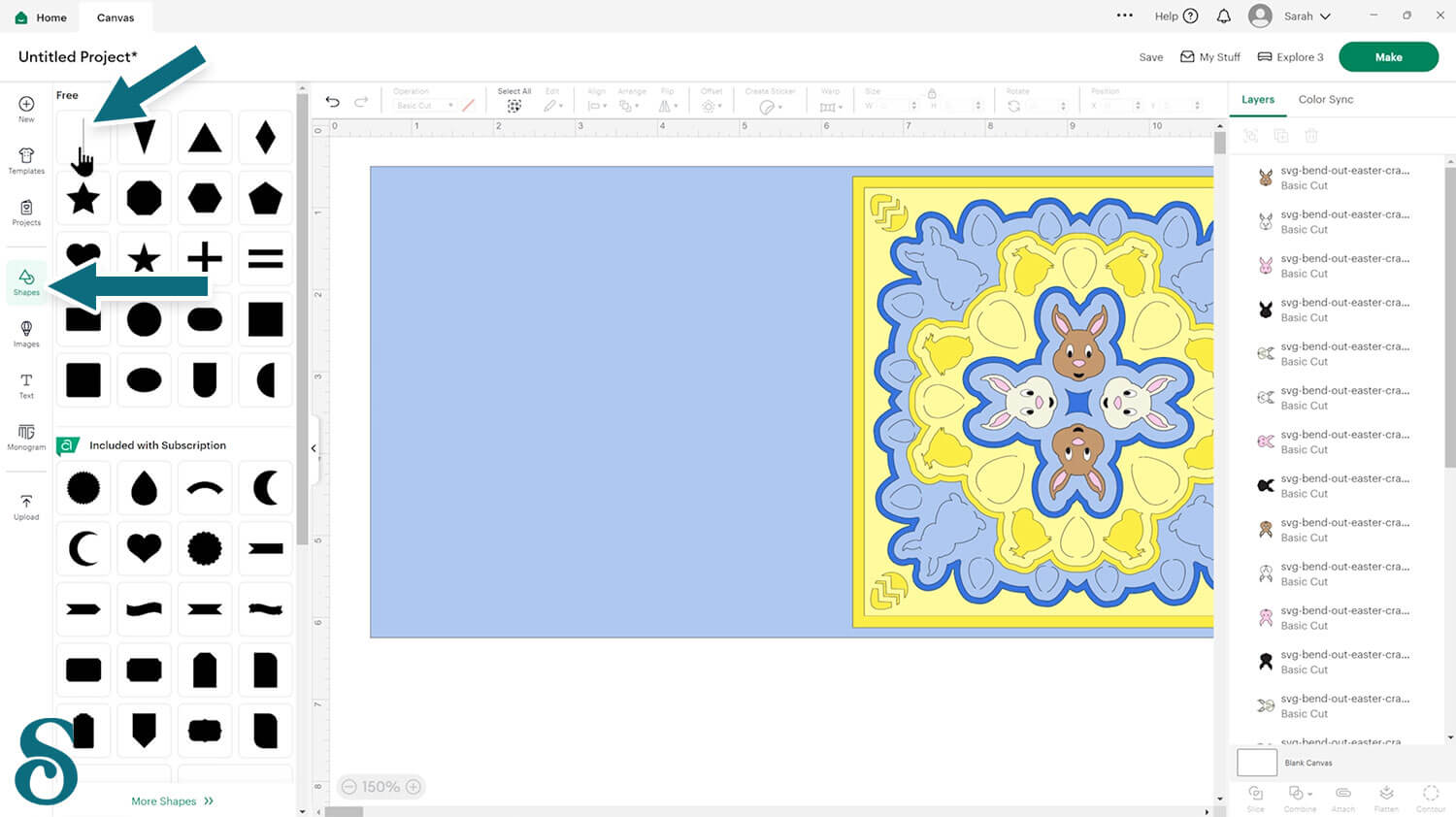Click the Save button
This screenshot has height=817, width=1456.
(1151, 57)
